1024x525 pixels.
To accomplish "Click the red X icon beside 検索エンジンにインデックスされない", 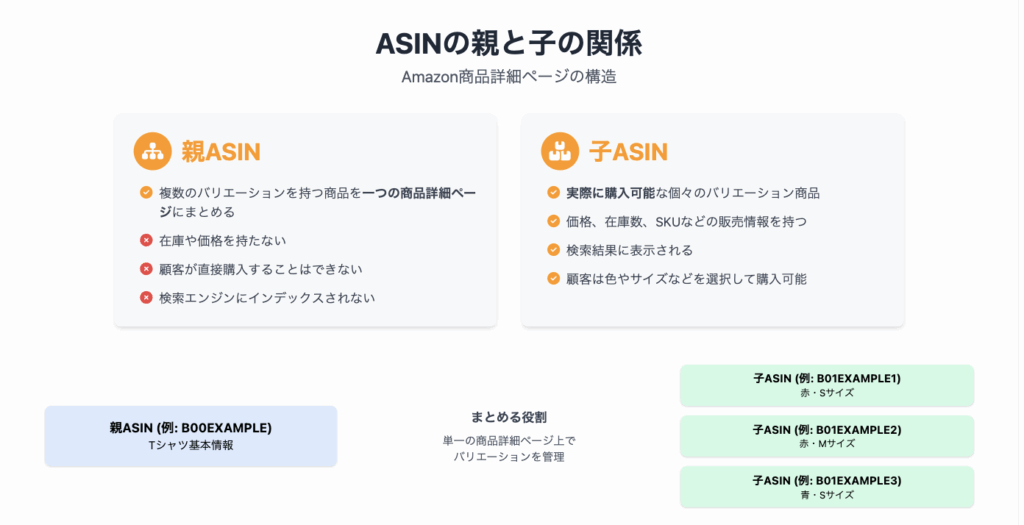I will coord(146,298).
